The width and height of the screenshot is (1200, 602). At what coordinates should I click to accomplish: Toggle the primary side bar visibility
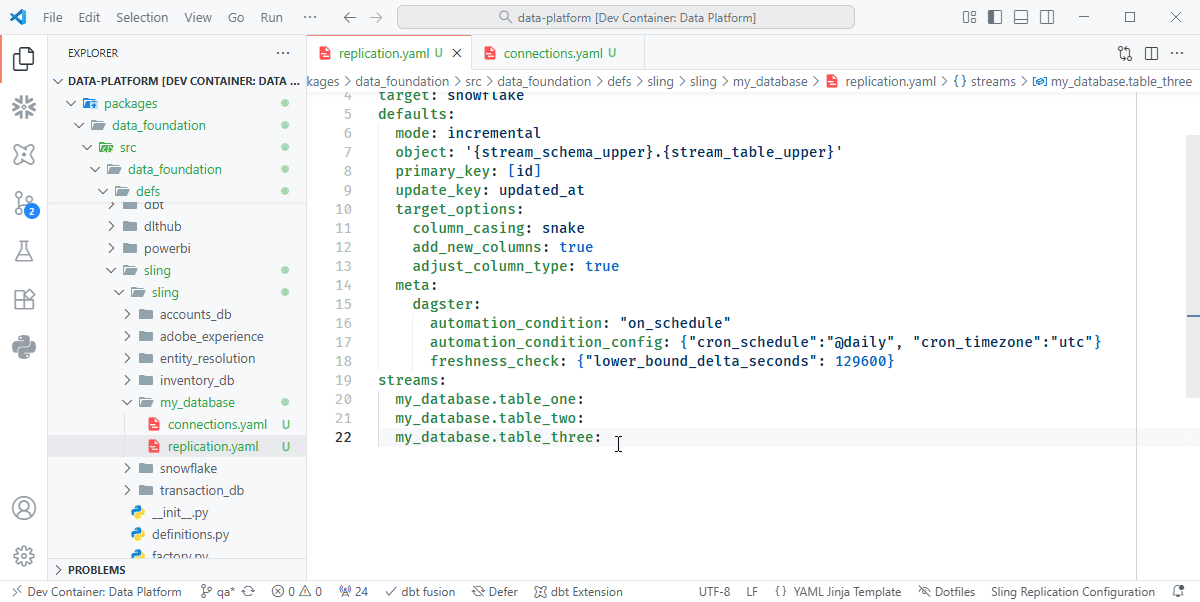(994, 18)
